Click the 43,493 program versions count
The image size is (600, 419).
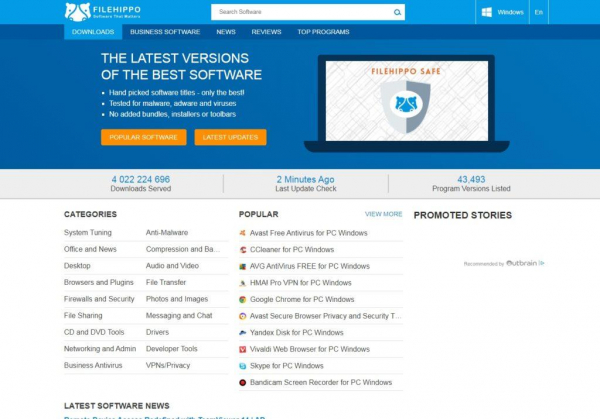click(471, 179)
